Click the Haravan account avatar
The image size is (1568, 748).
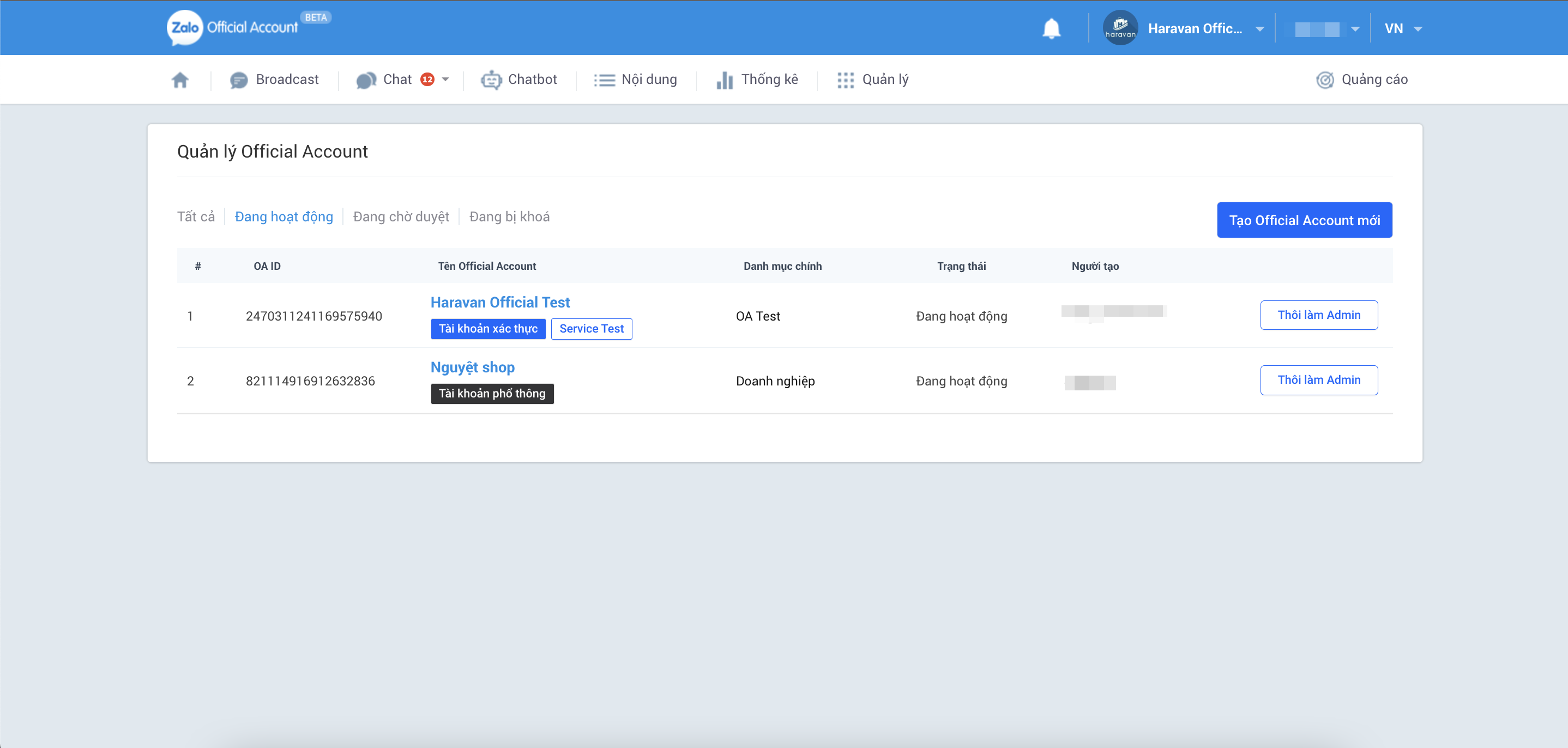point(1120,28)
